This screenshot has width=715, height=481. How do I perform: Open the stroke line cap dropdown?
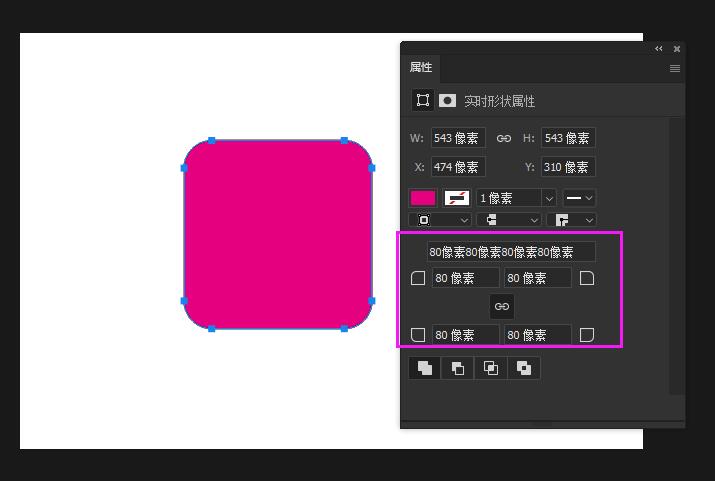coord(508,220)
